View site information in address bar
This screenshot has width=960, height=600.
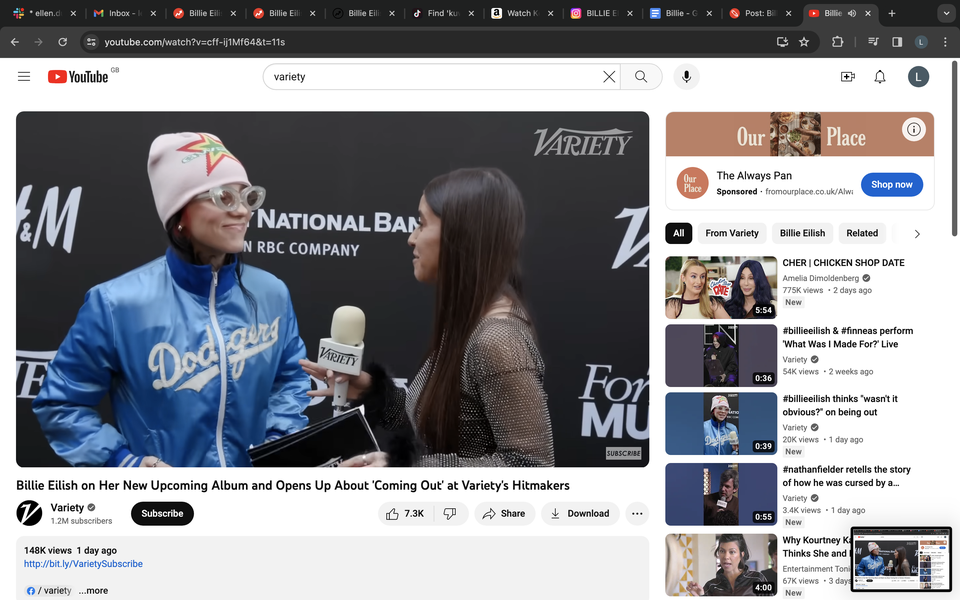pos(91,42)
